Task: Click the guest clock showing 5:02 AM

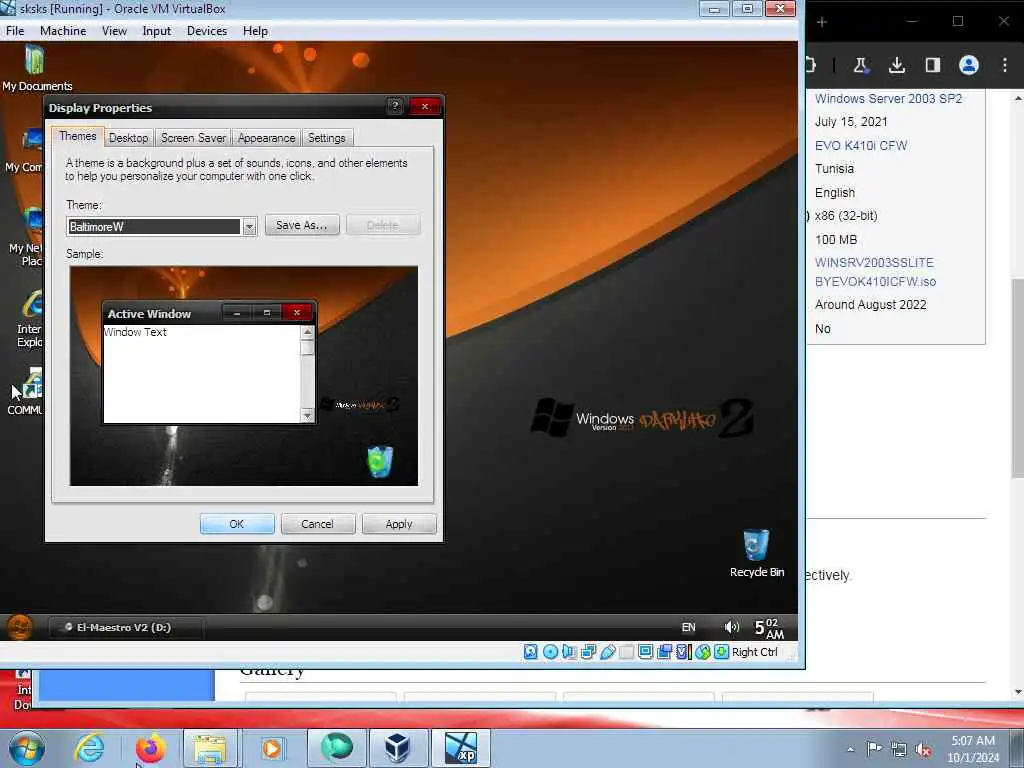Action: pyautogui.click(x=769, y=628)
